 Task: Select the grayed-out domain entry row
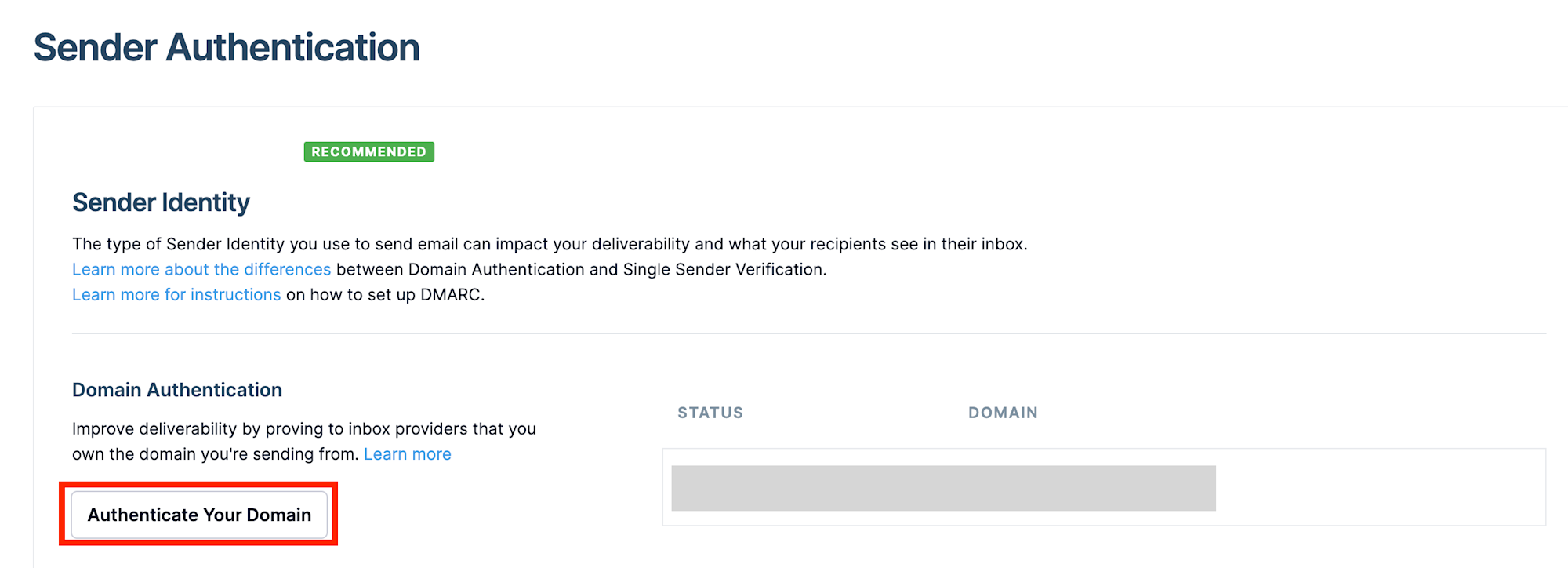pyautogui.click(x=943, y=488)
